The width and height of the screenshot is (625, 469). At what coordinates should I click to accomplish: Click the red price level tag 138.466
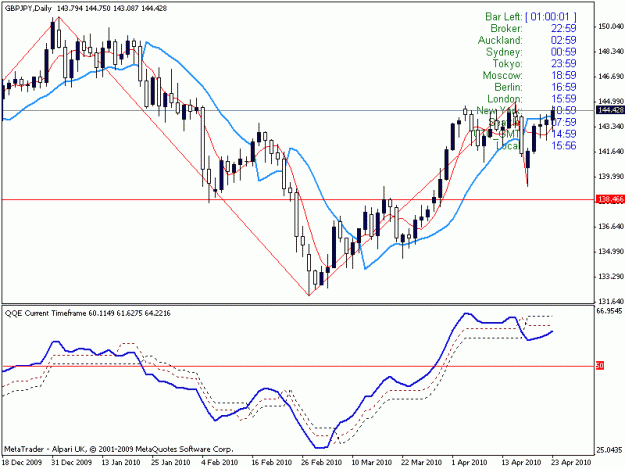pyautogui.click(x=609, y=199)
